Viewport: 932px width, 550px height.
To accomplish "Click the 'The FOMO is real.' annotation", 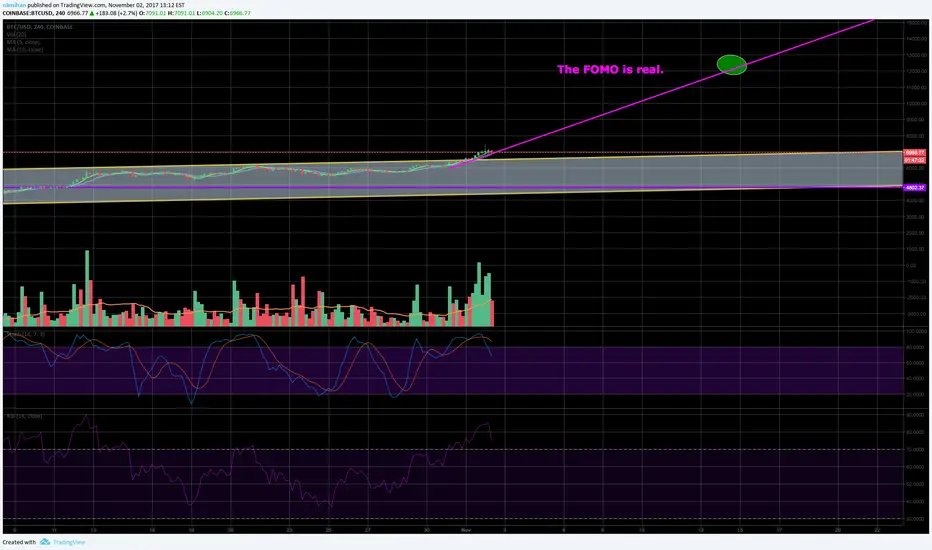I will (x=610, y=70).
